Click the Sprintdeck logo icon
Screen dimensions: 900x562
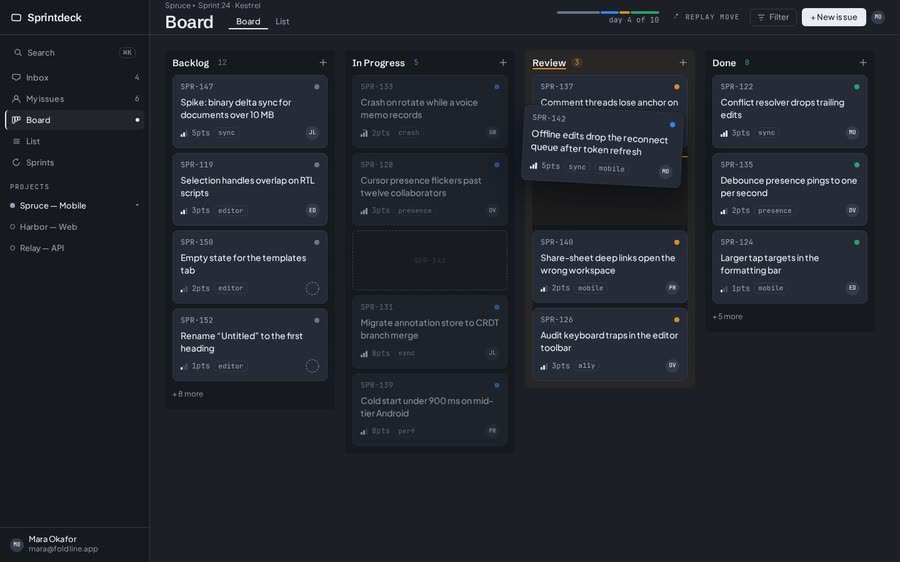[16, 17]
